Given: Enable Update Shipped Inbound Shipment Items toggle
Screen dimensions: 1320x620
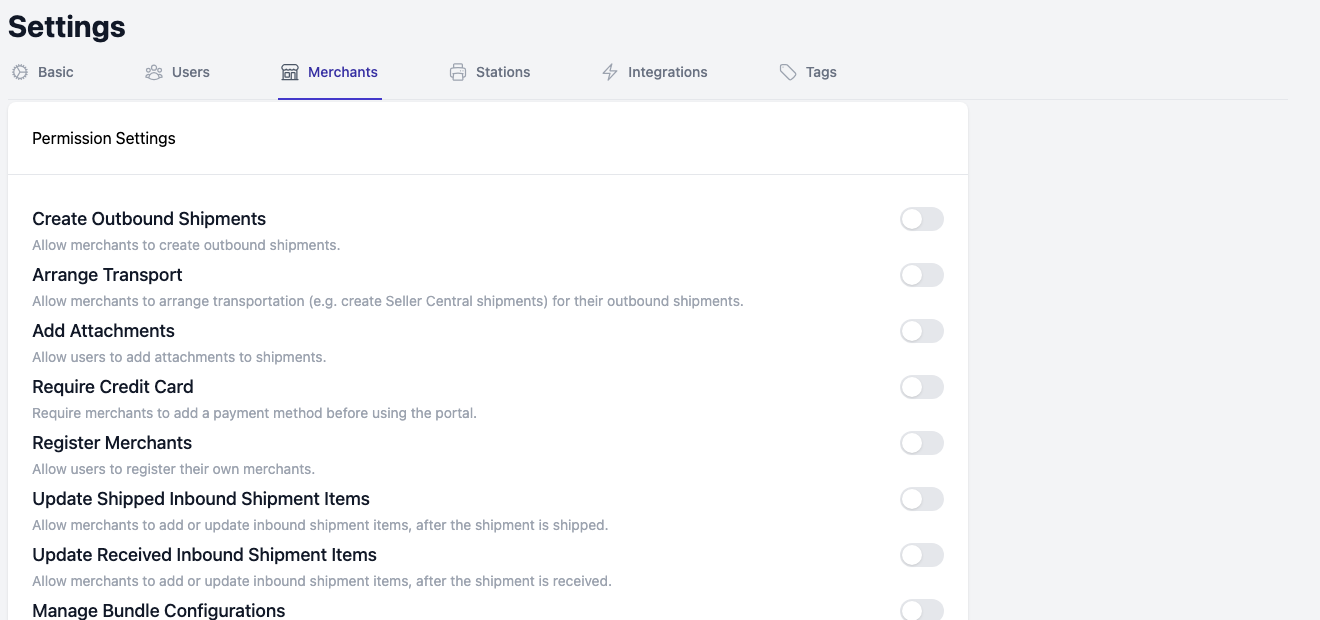Looking at the screenshot, I should (x=922, y=499).
